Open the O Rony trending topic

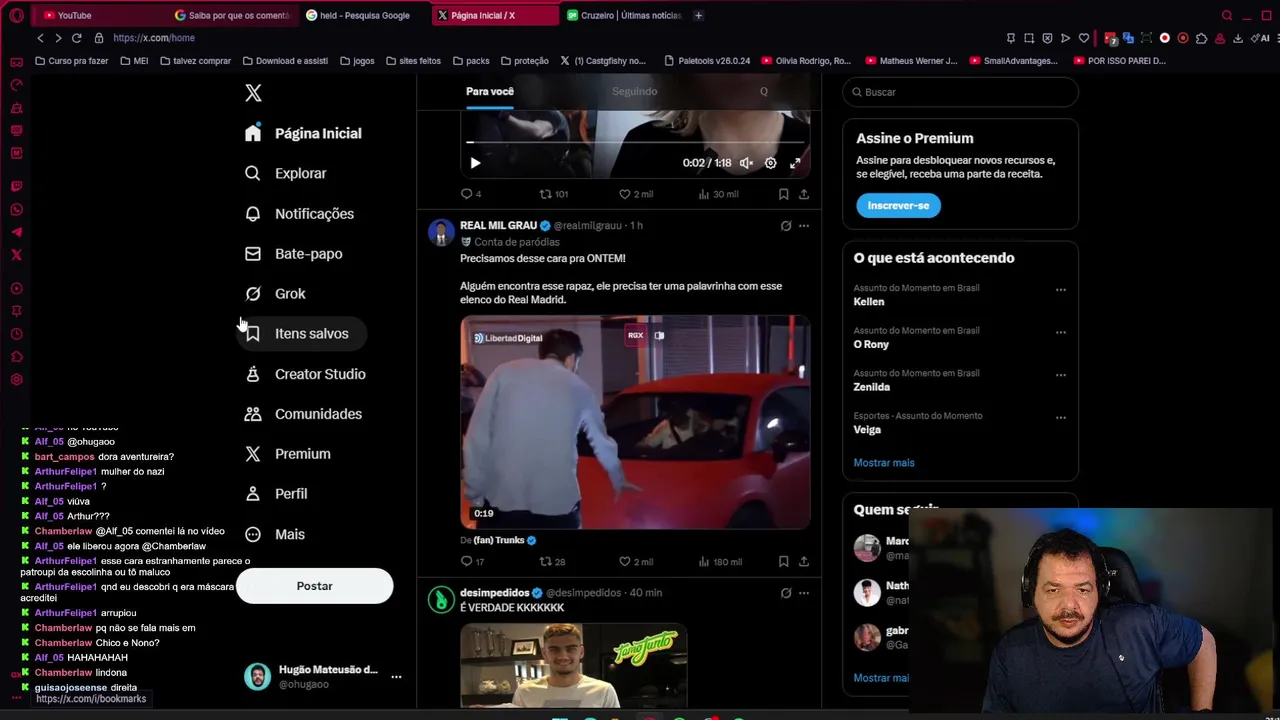[x=871, y=344]
